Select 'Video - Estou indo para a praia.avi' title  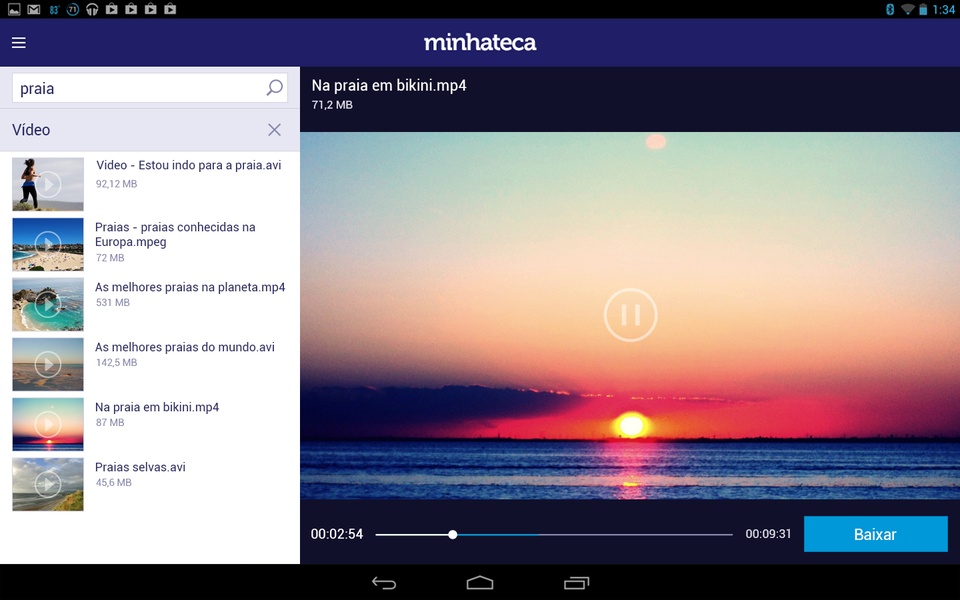(x=189, y=165)
